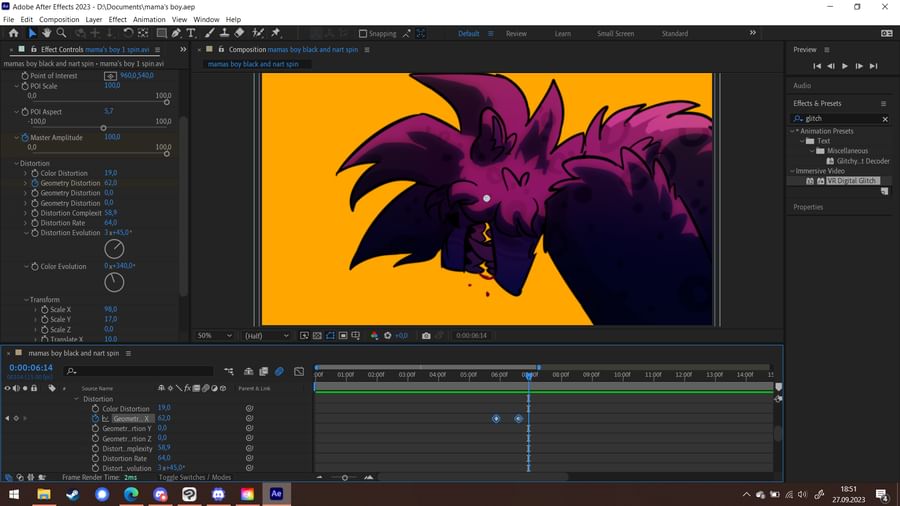Take a snapshot with camera icon

(x=426, y=336)
